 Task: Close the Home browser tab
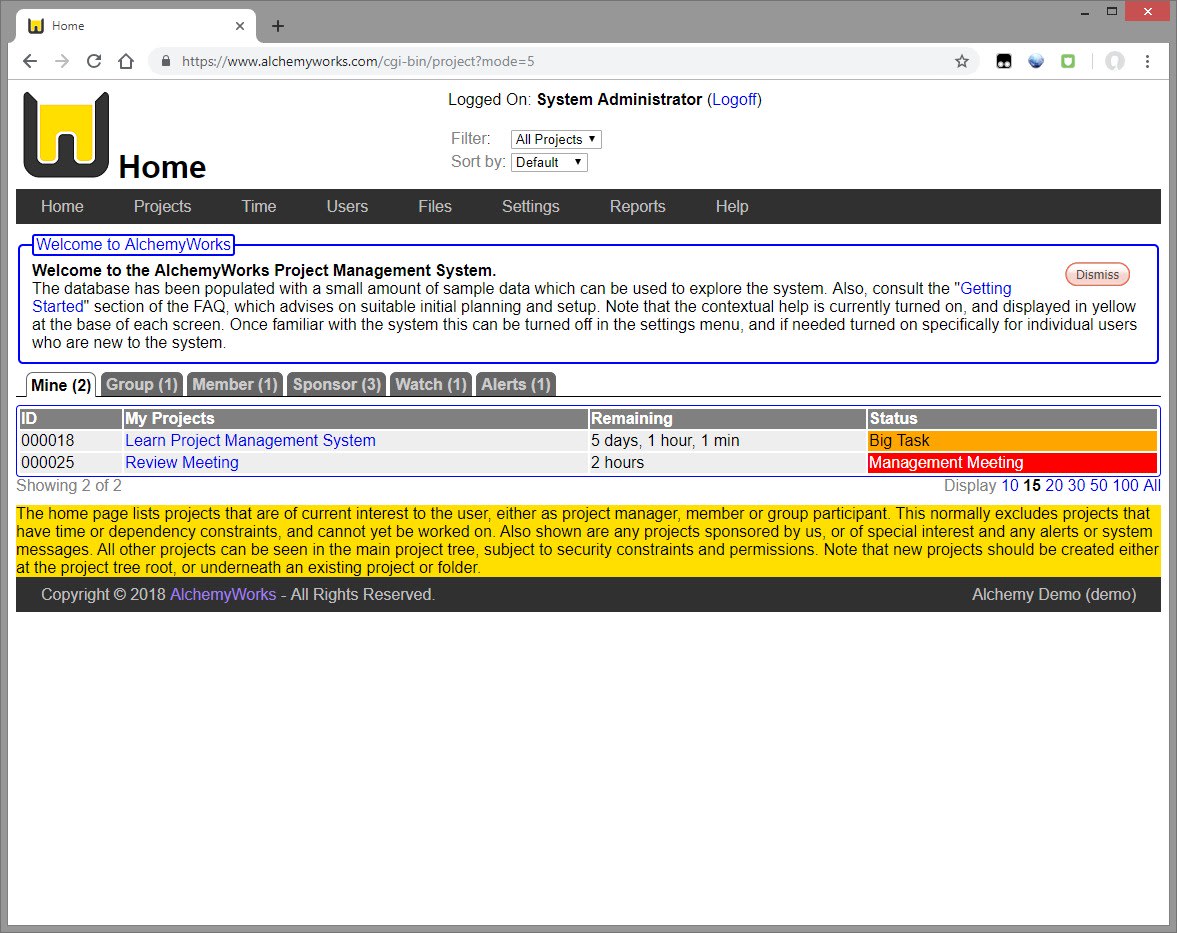pyautogui.click(x=239, y=26)
